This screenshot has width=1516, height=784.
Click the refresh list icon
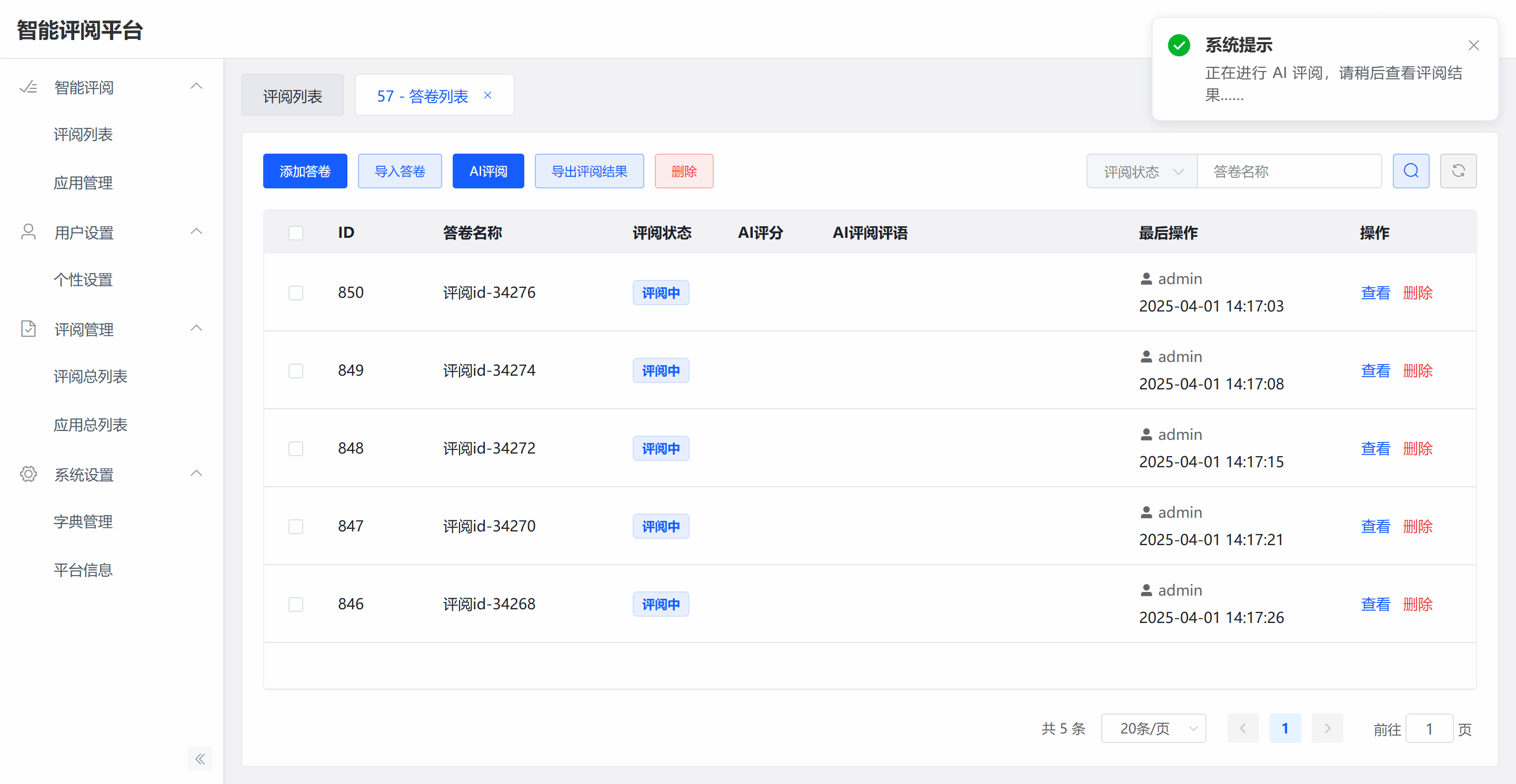click(1458, 171)
